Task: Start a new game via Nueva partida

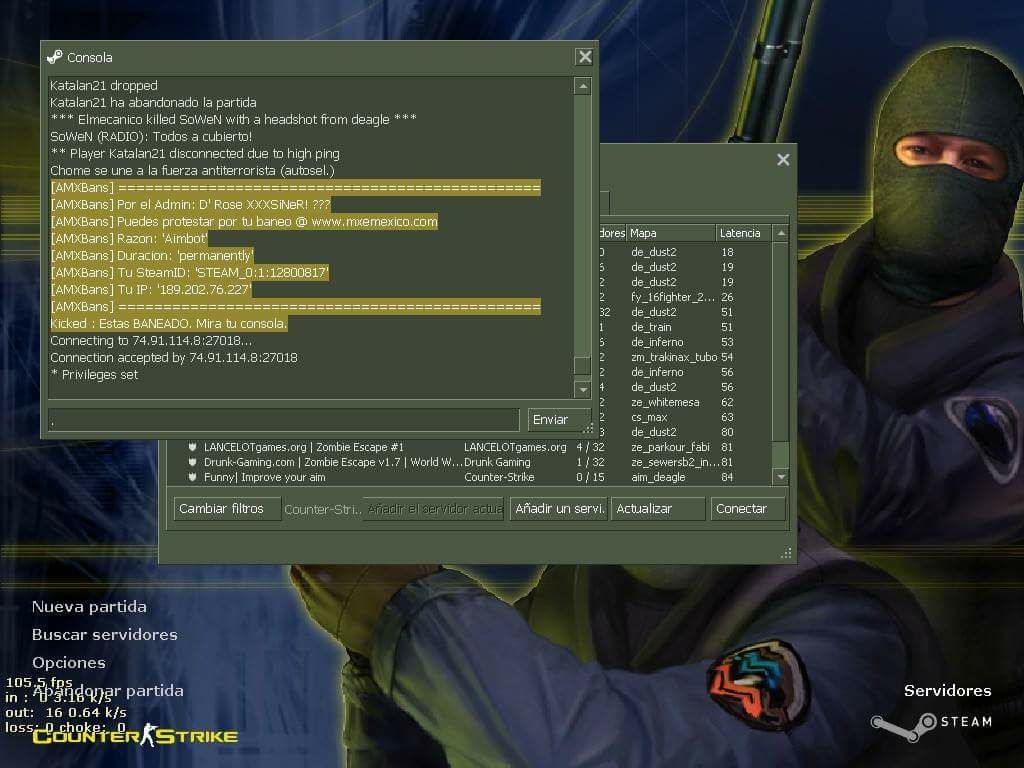Action: [89, 607]
